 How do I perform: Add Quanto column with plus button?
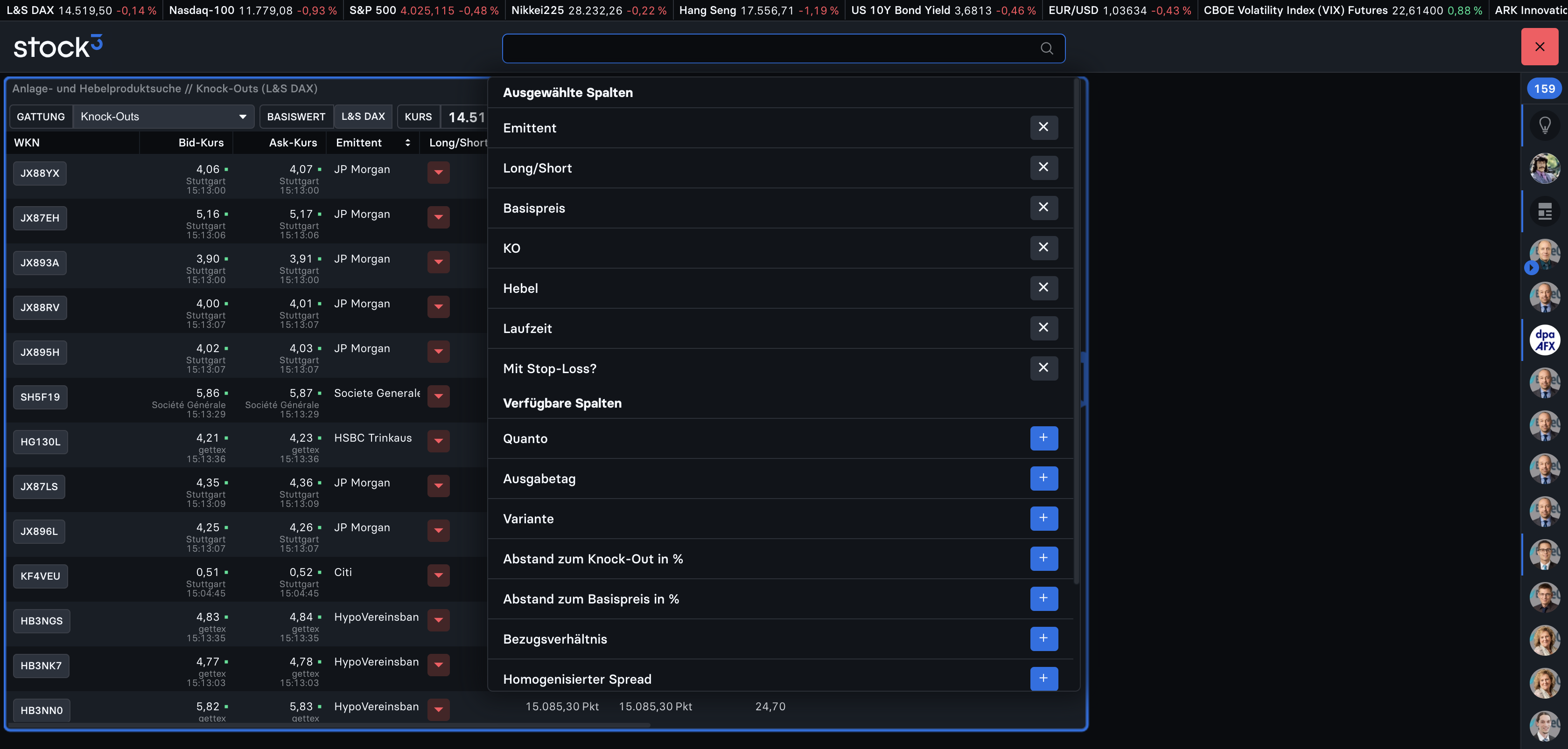click(x=1043, y=438)
